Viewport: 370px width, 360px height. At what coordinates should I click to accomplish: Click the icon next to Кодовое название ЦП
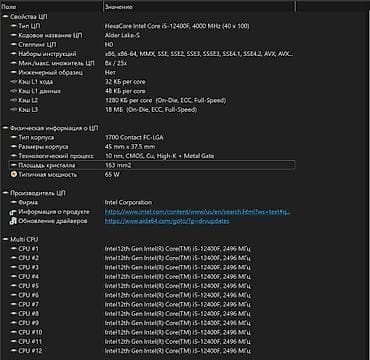14,35
